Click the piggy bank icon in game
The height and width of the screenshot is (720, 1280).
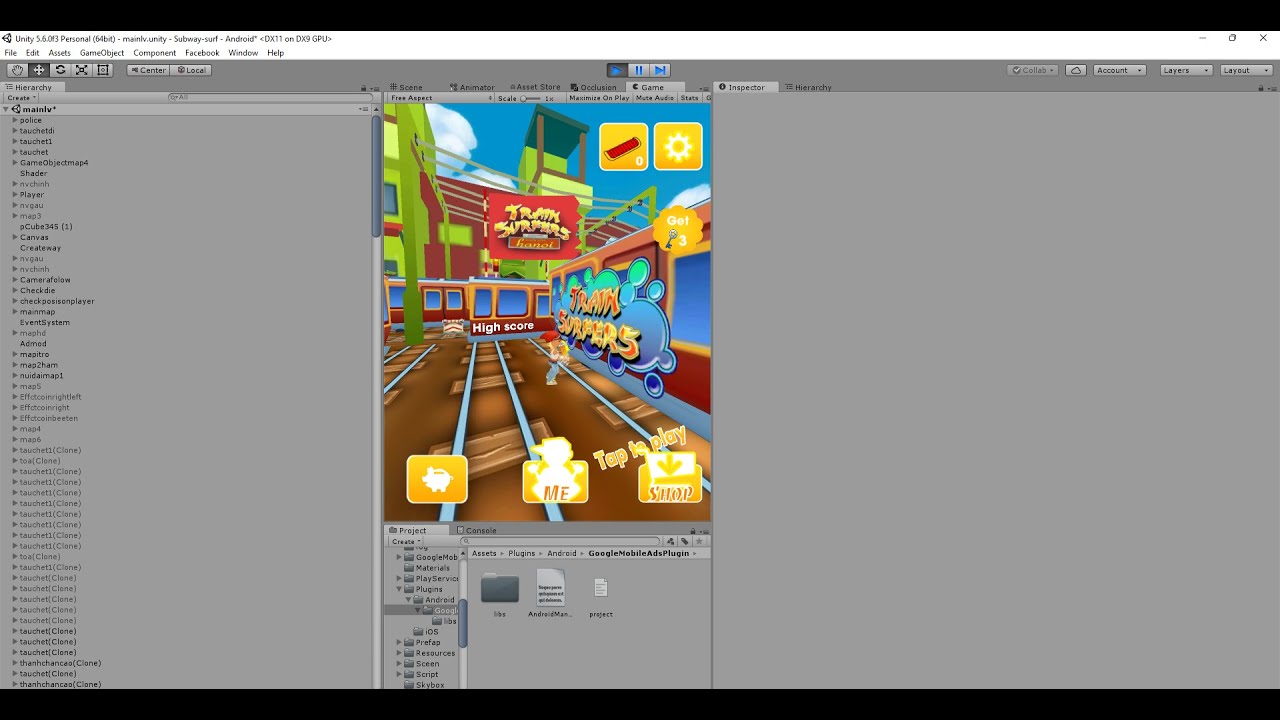(x=437, y=479)
